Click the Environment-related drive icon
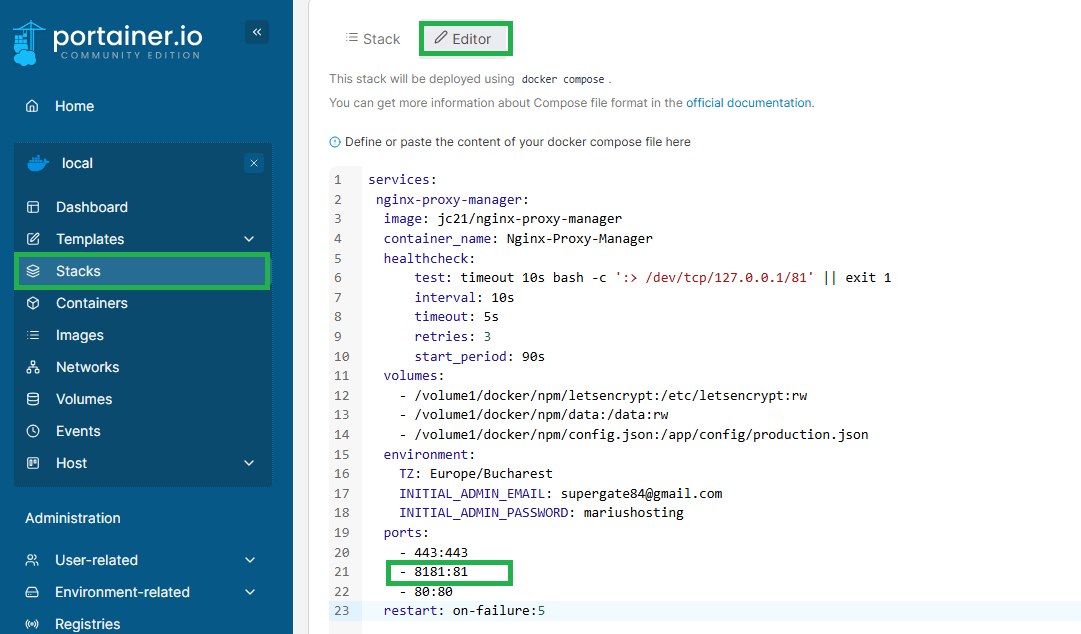This screenshot has height=634, width=1081. [32, 592]
